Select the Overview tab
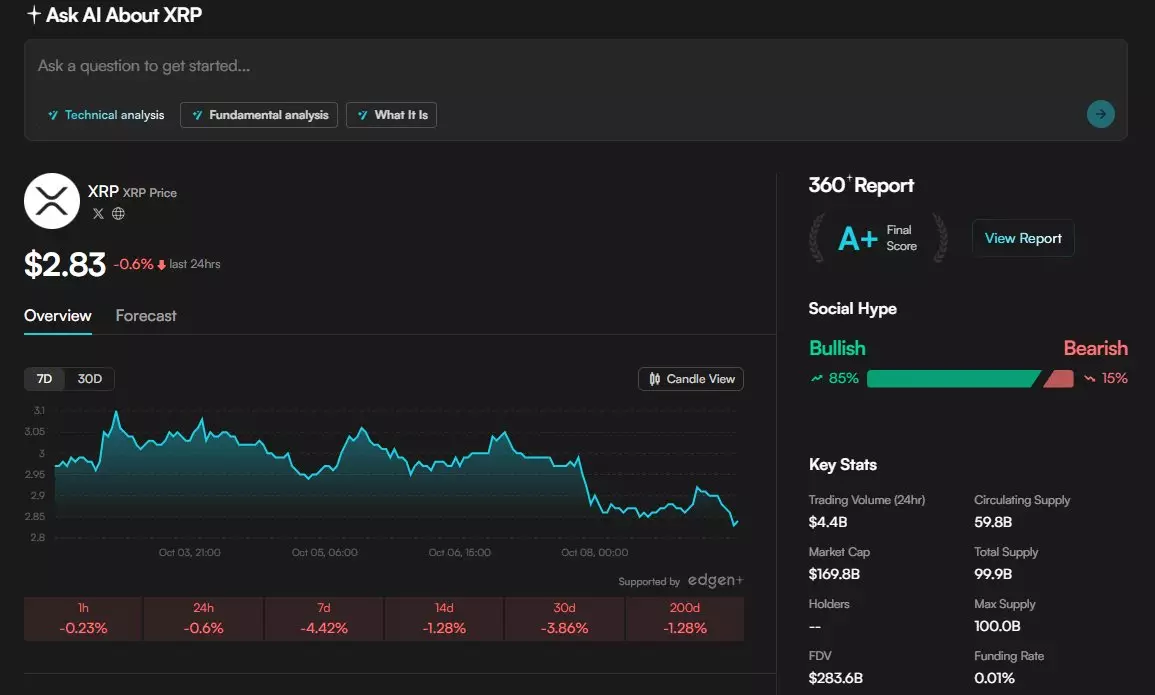This screenshot has width=1155, height=695. (x=58, y=315)
